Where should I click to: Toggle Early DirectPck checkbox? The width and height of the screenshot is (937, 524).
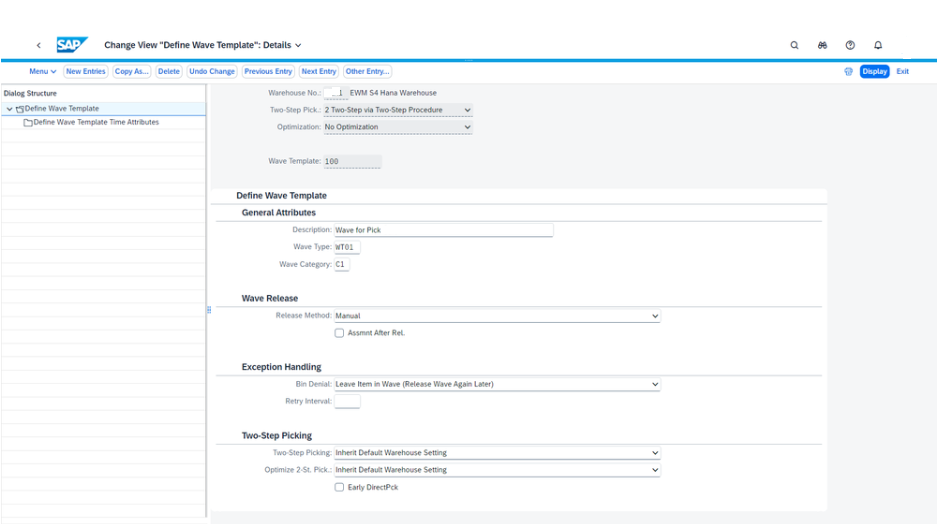tap(339, 487)
